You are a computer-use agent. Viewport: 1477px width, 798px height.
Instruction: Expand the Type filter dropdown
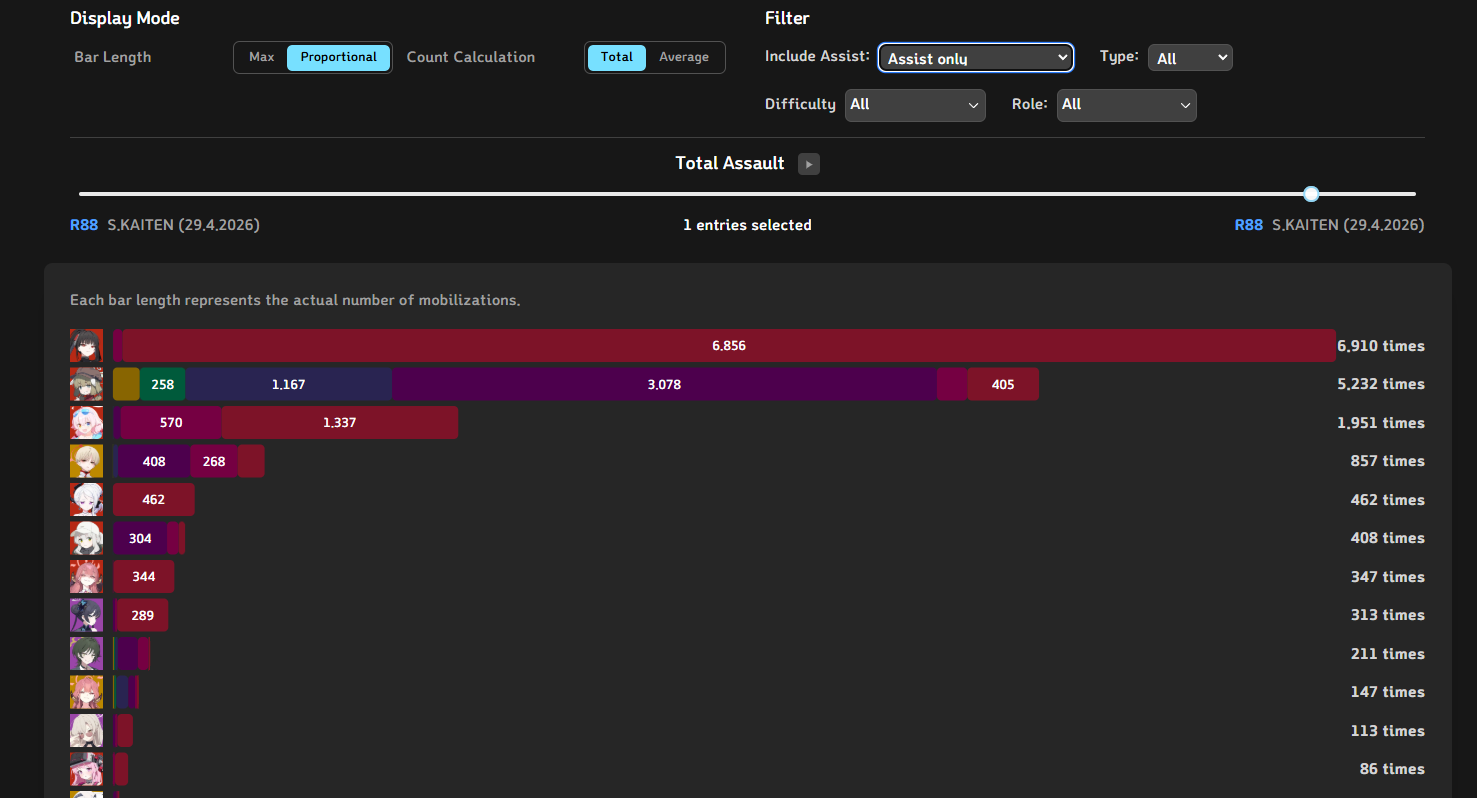coord(1190,58)
